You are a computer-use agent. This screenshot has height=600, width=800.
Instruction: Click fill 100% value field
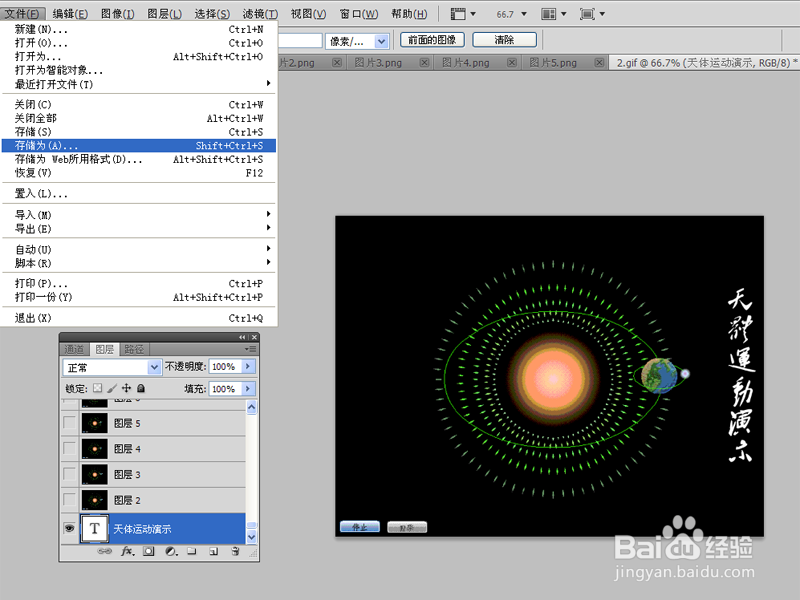click(225, 389)
